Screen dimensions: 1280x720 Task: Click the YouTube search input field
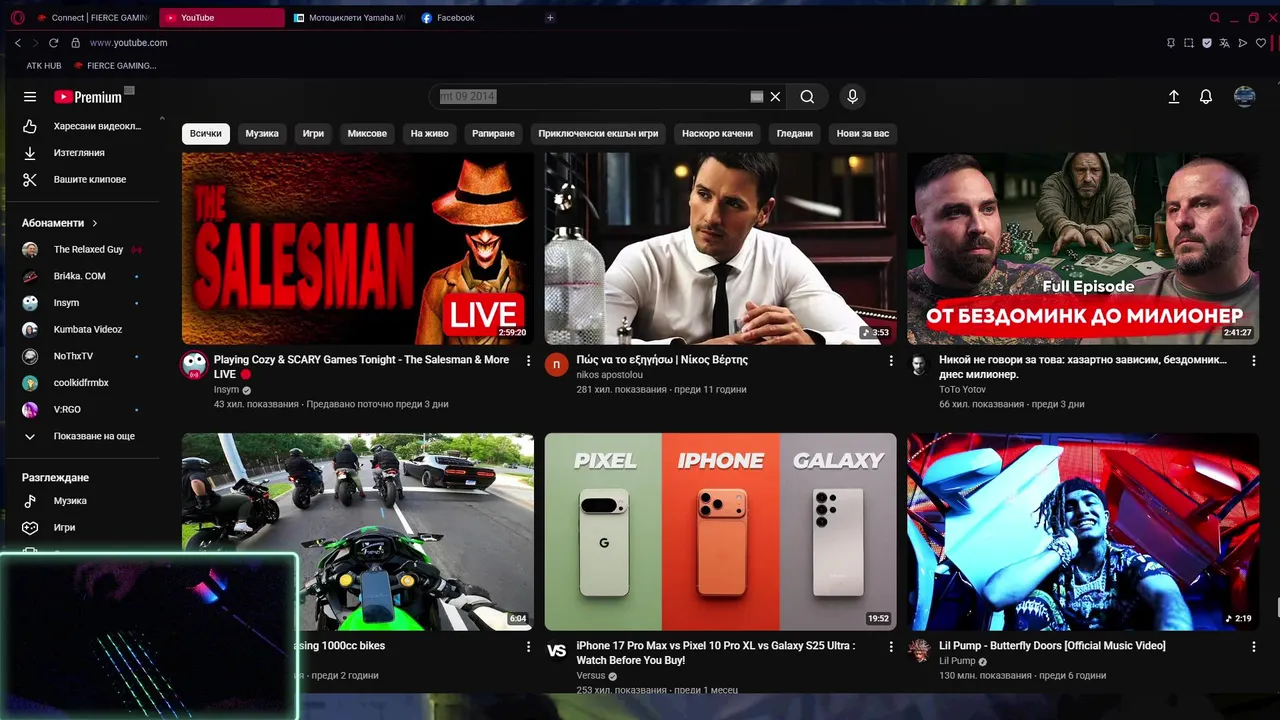[593, 97]
